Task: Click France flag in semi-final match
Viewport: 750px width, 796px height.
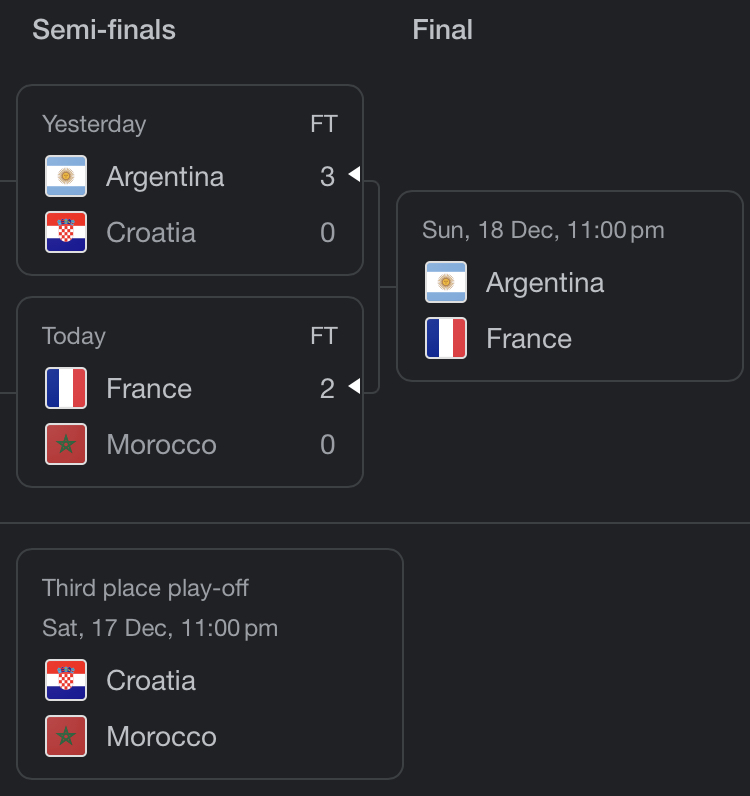Action: (66, 388)
